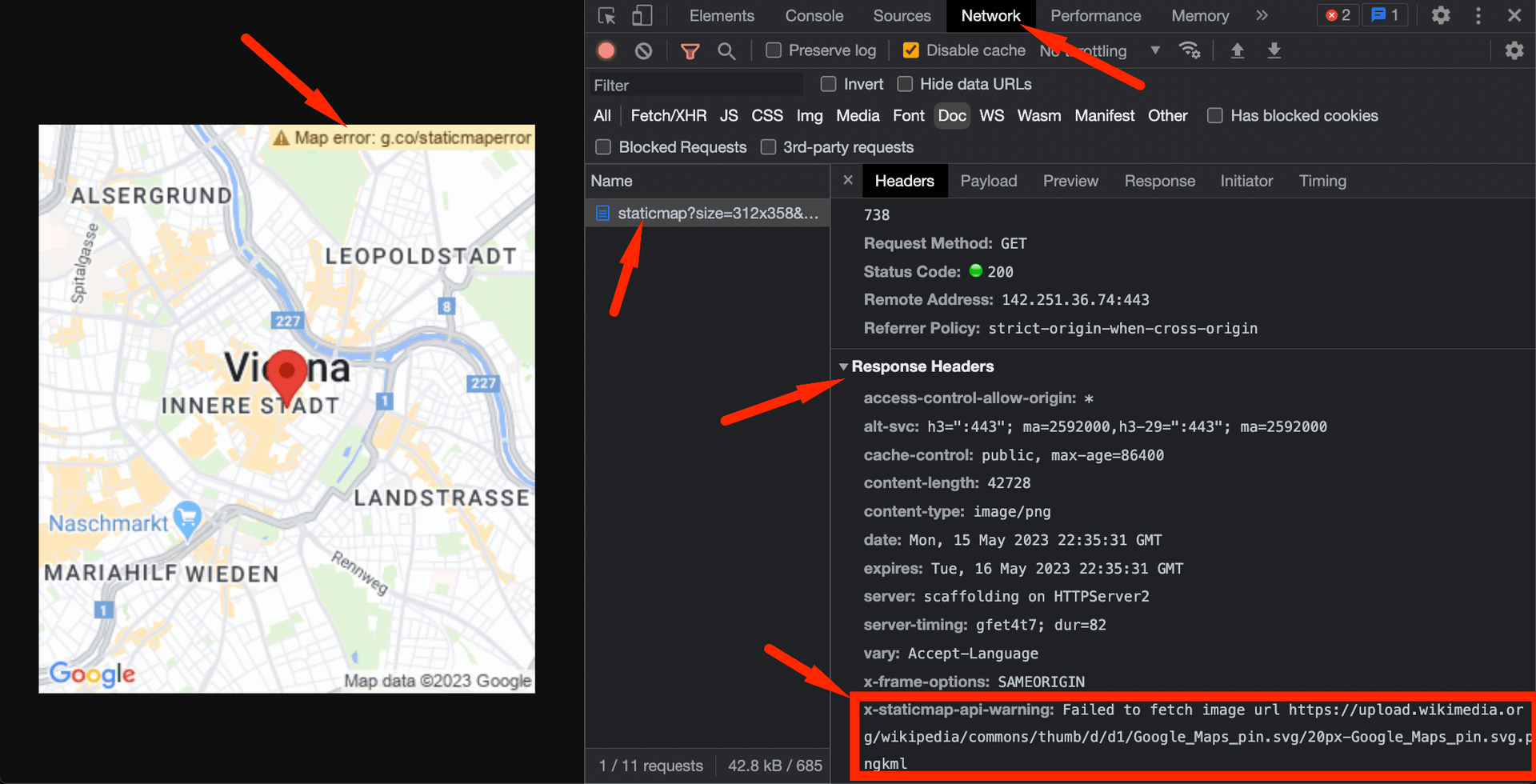Open the Initiator tab
1536x784 pixels.
pyautogui.click(x=1246, y=181)
